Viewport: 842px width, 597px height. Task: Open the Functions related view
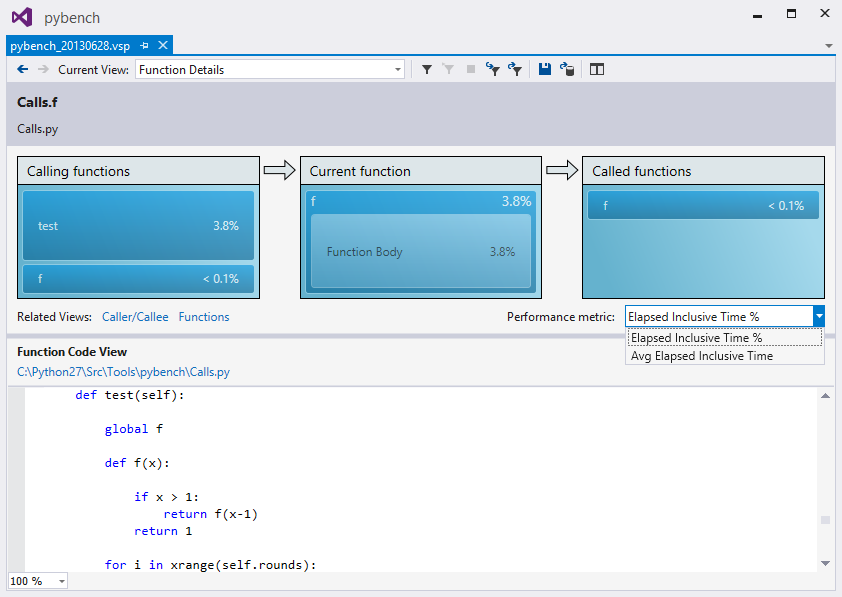pos(204,317)
